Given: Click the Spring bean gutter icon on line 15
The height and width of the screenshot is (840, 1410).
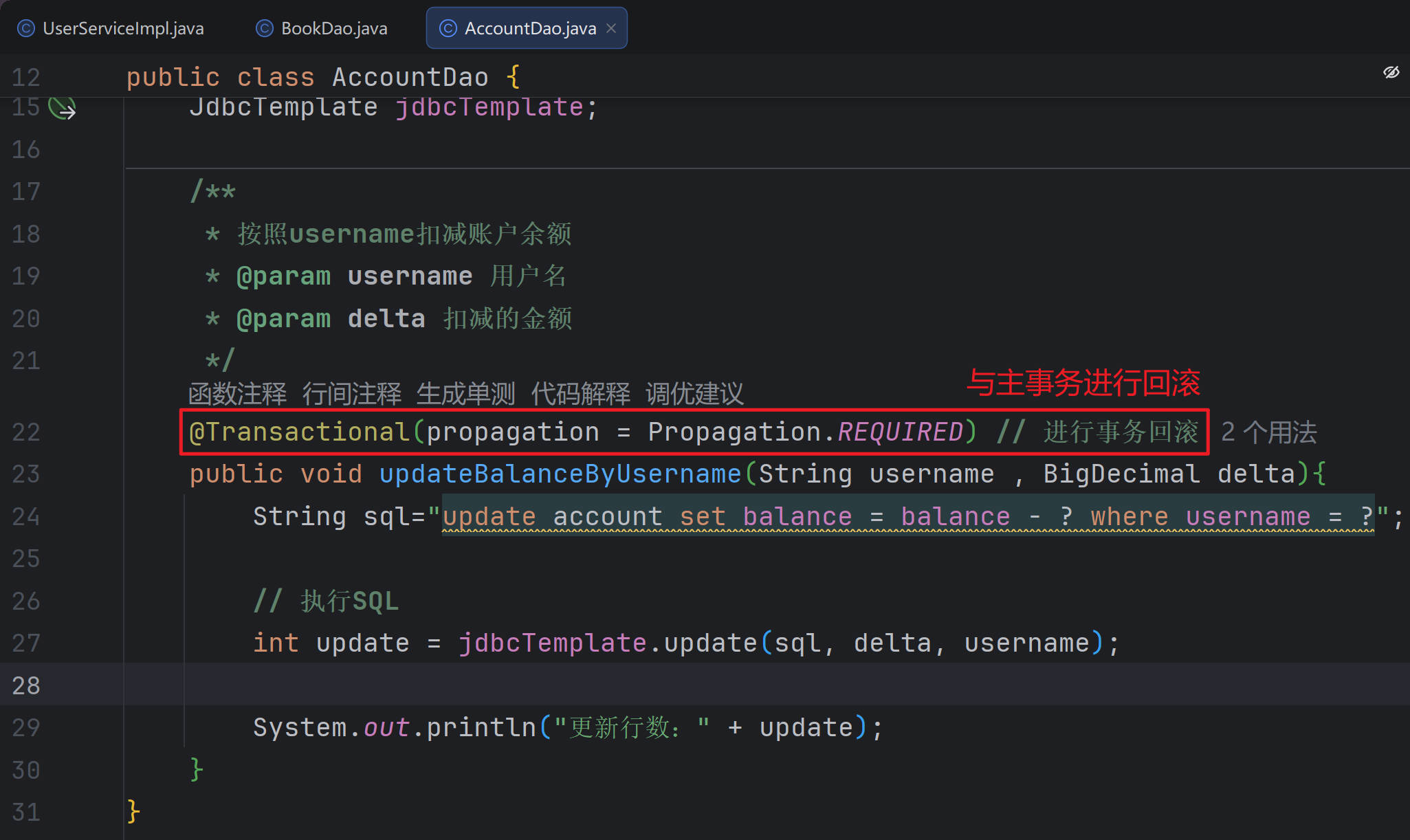Looking at the screenshot, I should pos(62,109).
